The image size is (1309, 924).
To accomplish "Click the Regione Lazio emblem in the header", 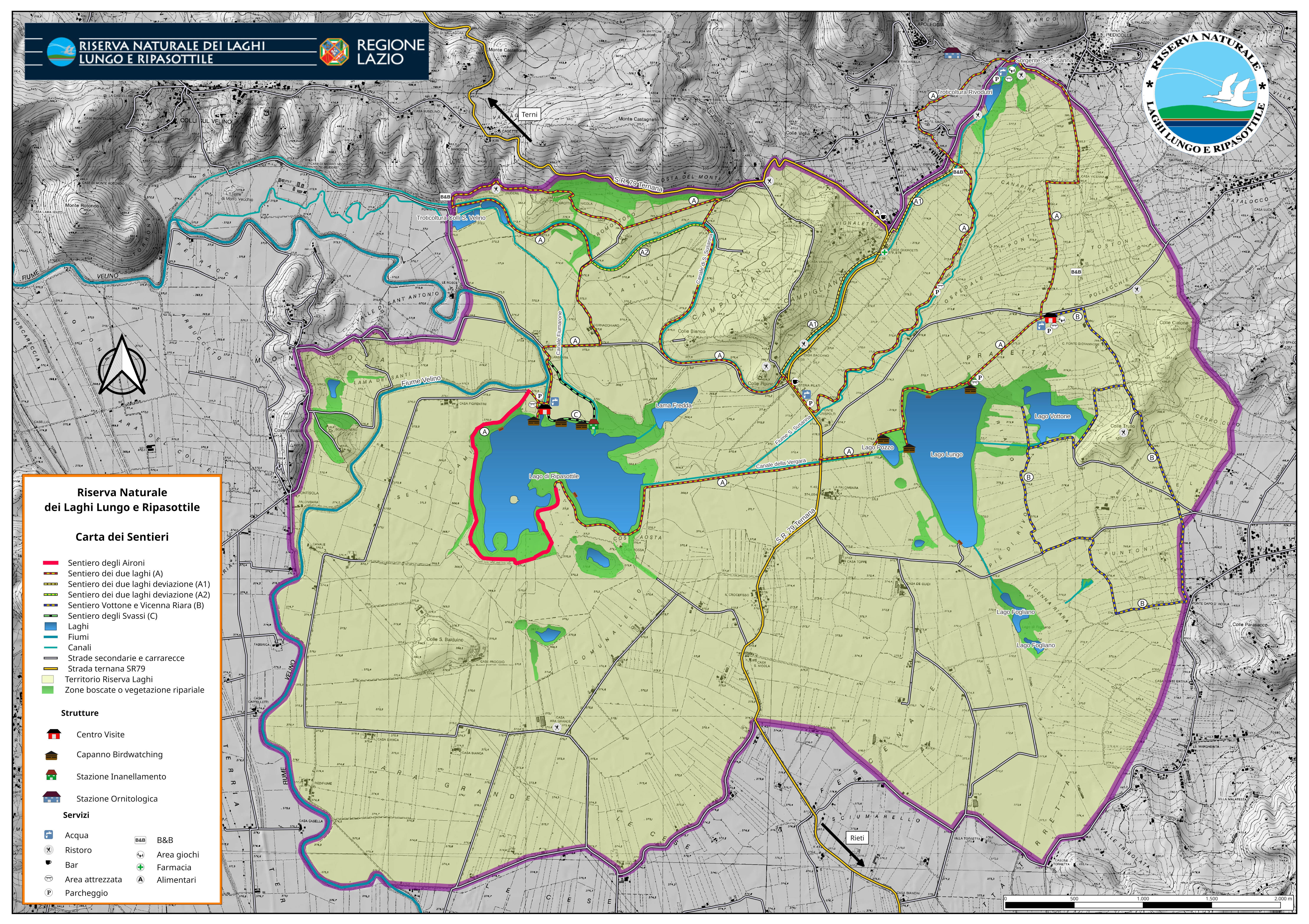I will [x=334, y=52].
